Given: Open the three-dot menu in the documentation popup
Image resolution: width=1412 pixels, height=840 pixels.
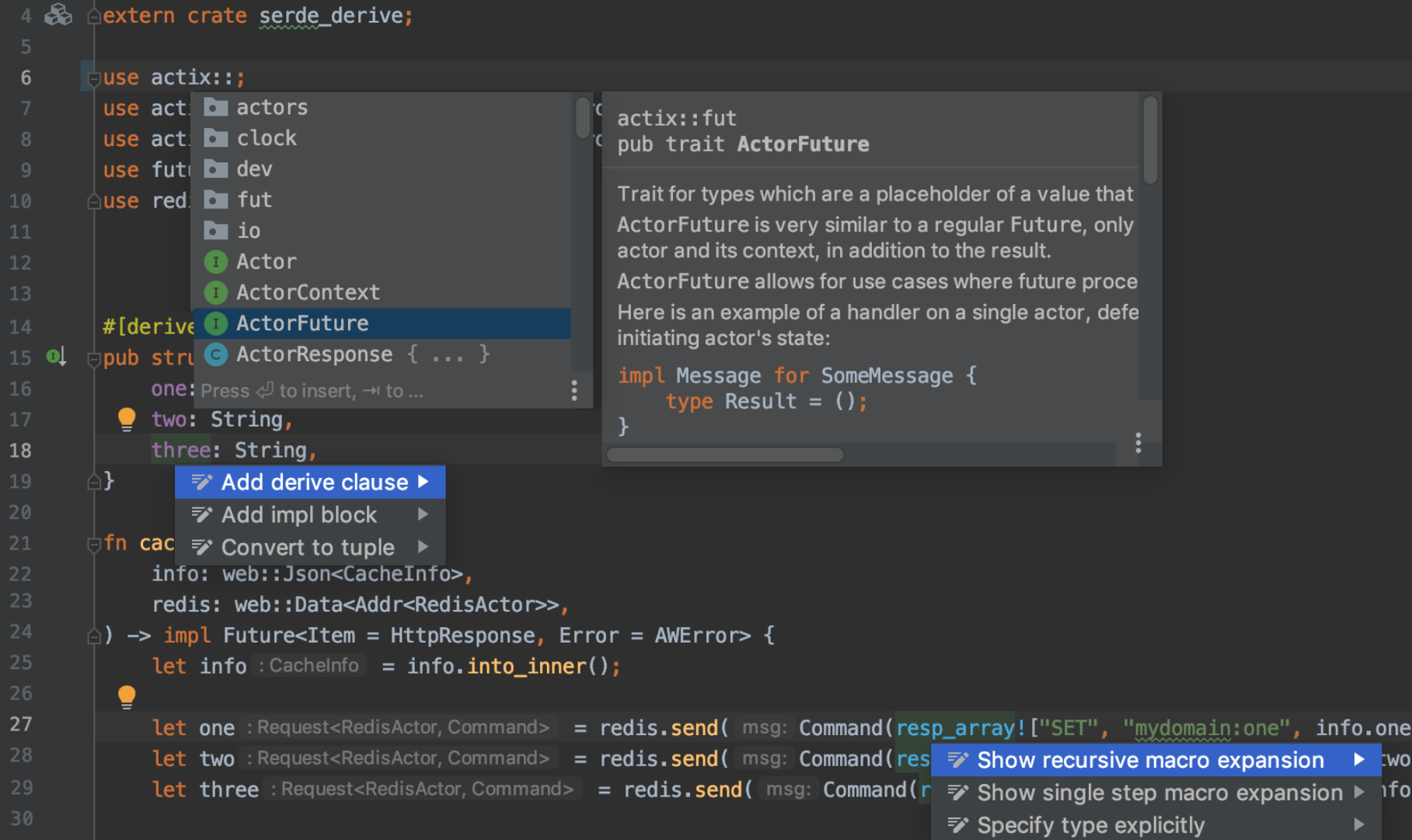Looking at the screenshot, I should (x=1138, y=443).
